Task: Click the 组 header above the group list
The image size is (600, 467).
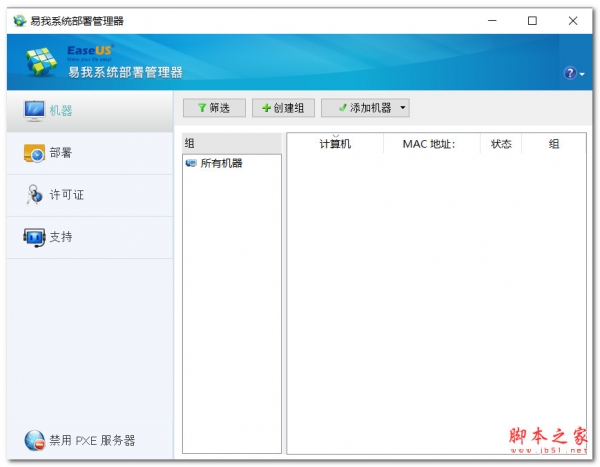Action: click(x=232, y=144)
